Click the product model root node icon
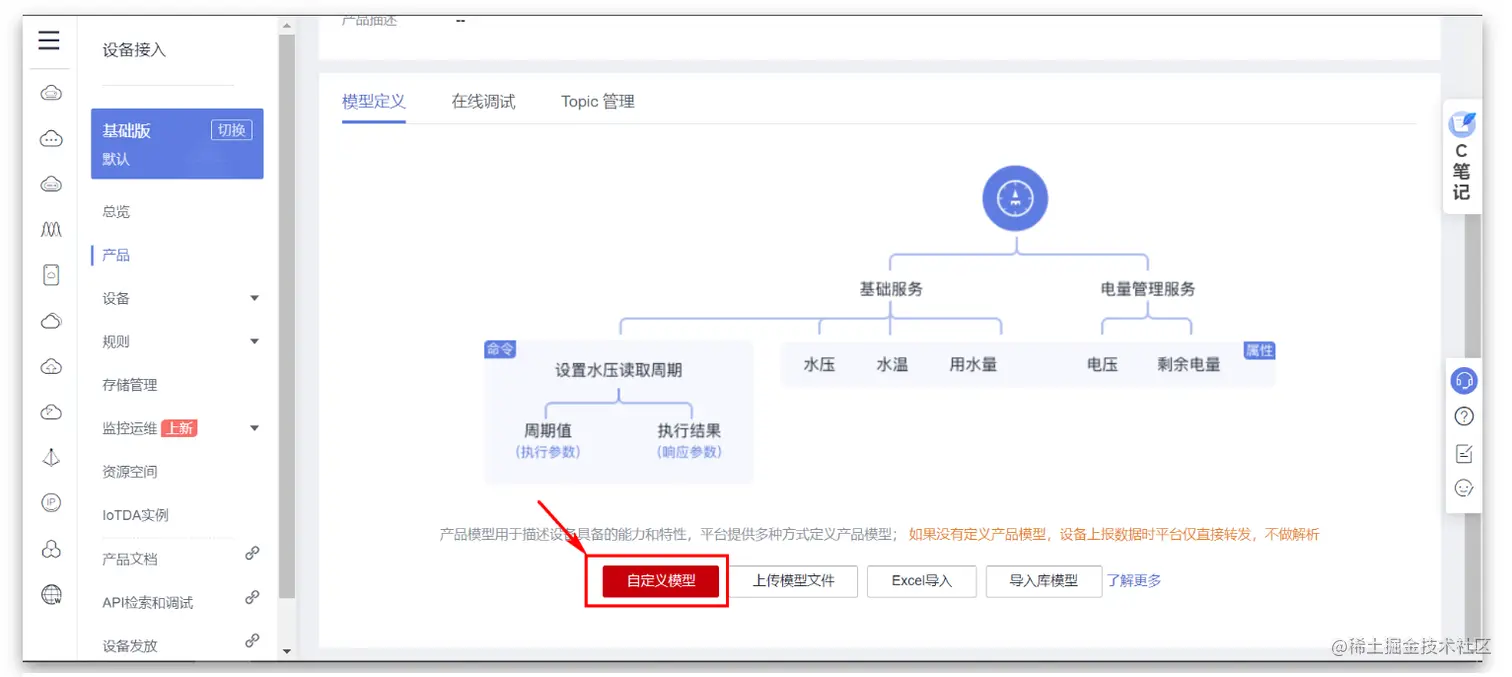 [1015, 198]
